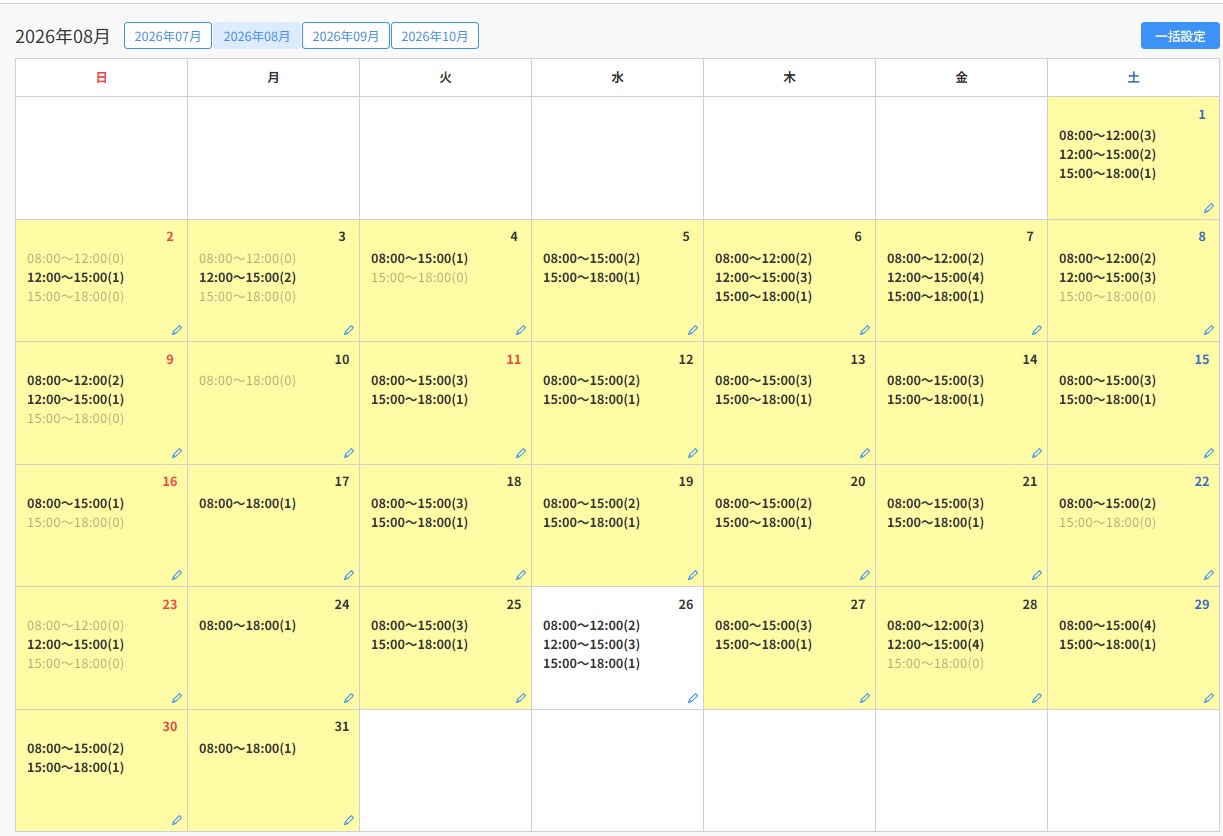Click the 一括設定 bulk settings button
This screenshot has width=1223, height=836.
tap(1180, 36)
